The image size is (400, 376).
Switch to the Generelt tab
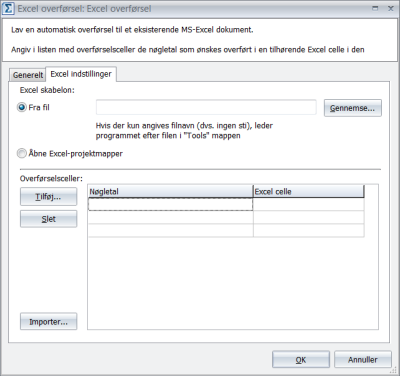[x=28, y=75]
